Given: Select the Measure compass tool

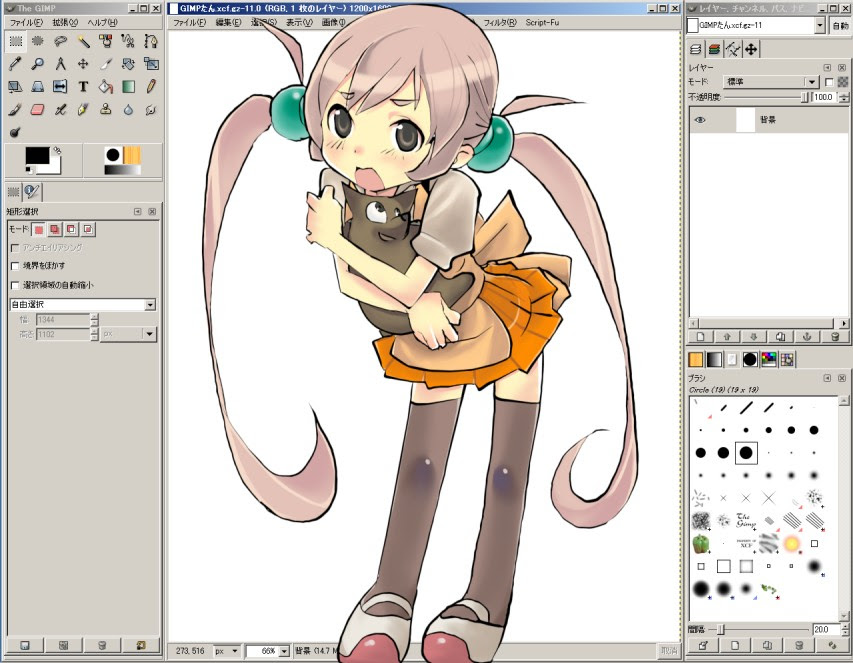Looking at the screenshot, I should (60, 64).
